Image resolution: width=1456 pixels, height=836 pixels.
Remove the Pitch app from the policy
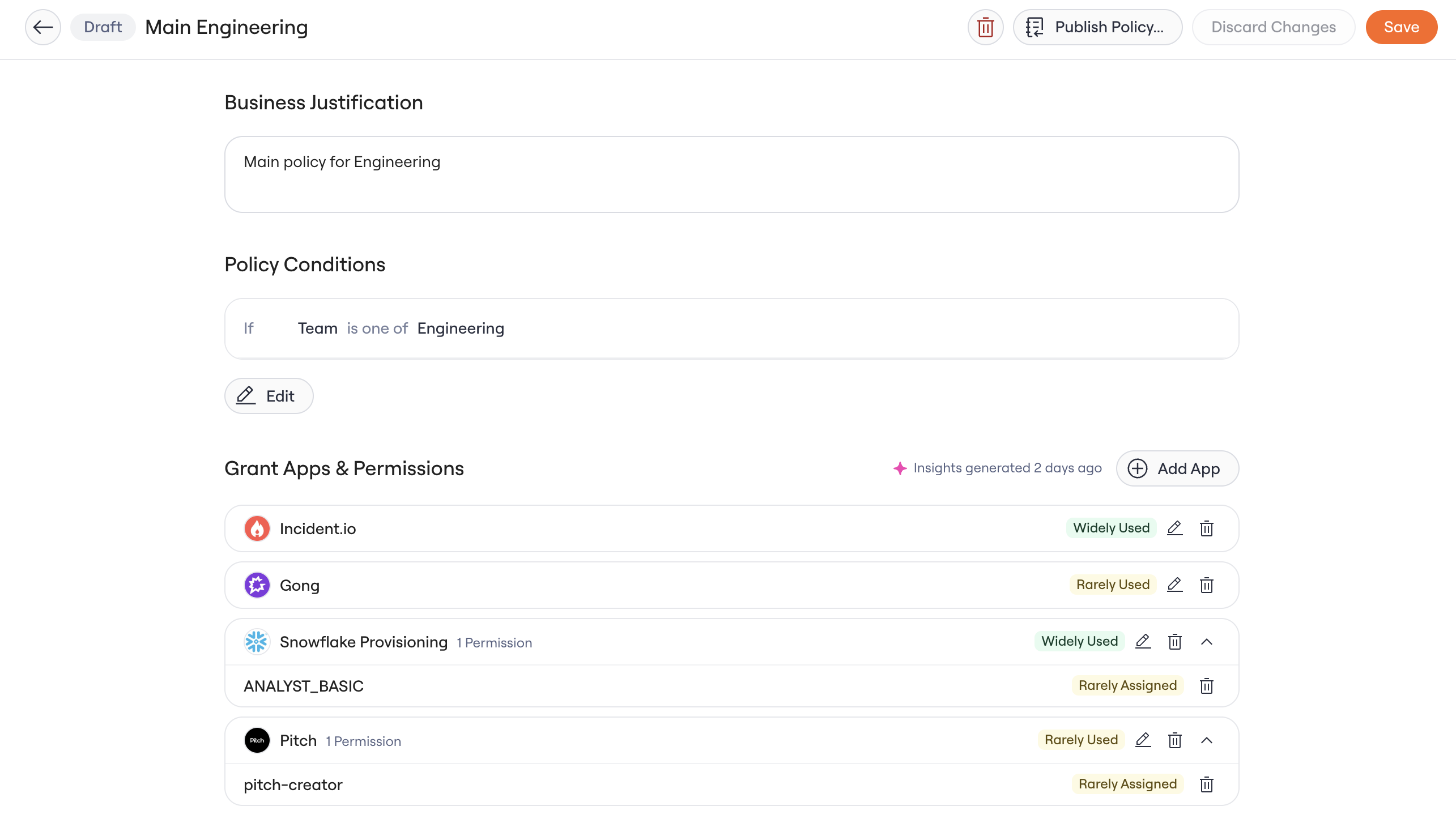pyautogui.click(x=1174, y=740)
